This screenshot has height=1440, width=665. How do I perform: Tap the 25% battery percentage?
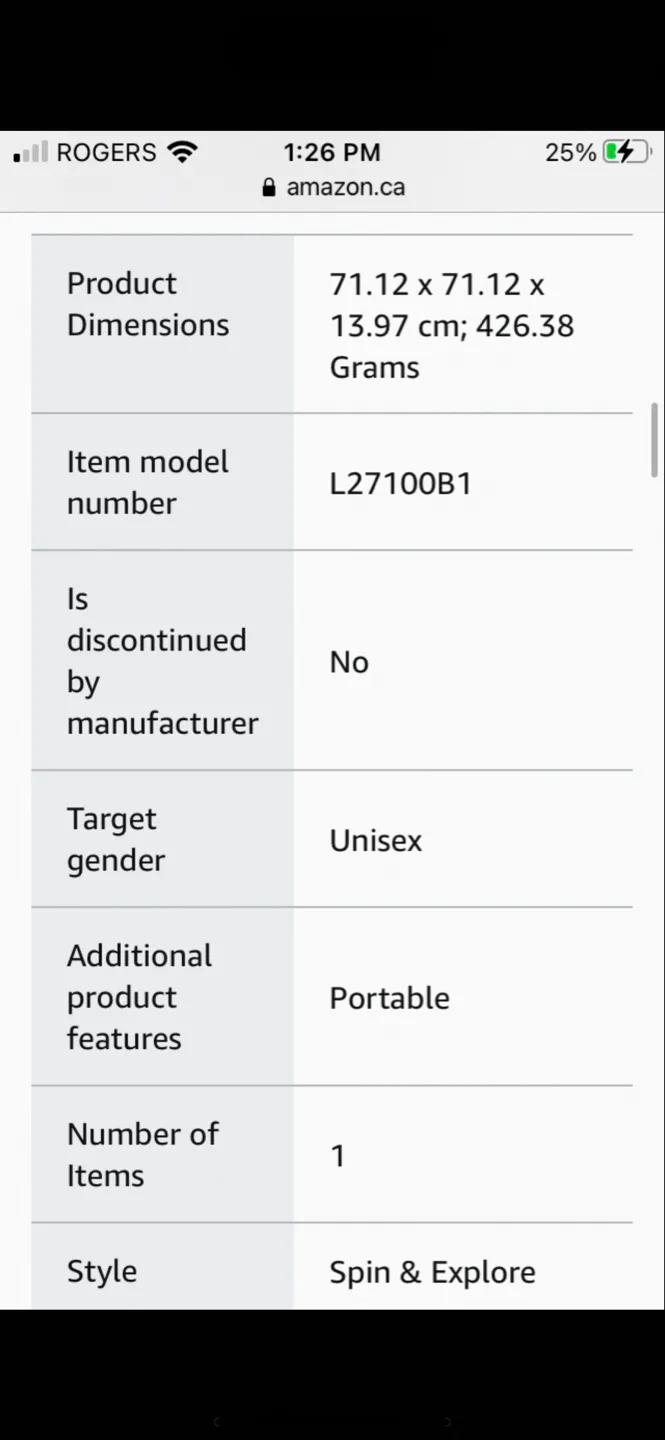(x=570, y=152)
